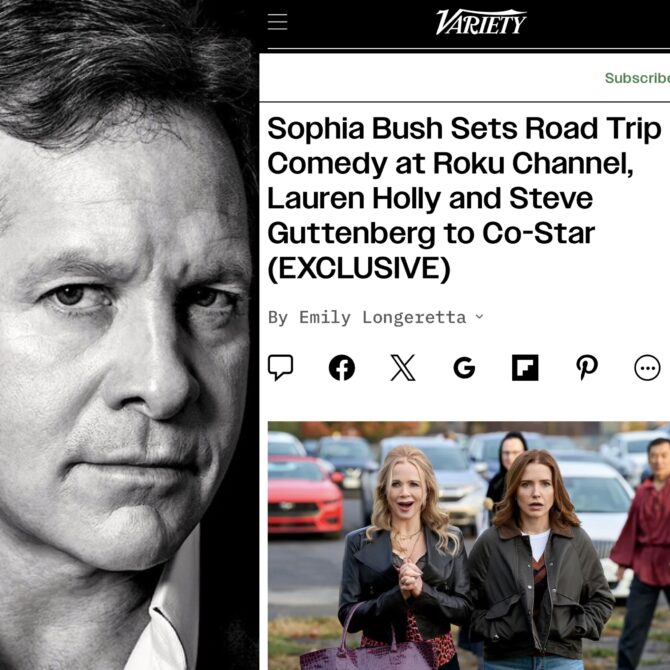Share article to Flipboard

click(x=525, y=367)
